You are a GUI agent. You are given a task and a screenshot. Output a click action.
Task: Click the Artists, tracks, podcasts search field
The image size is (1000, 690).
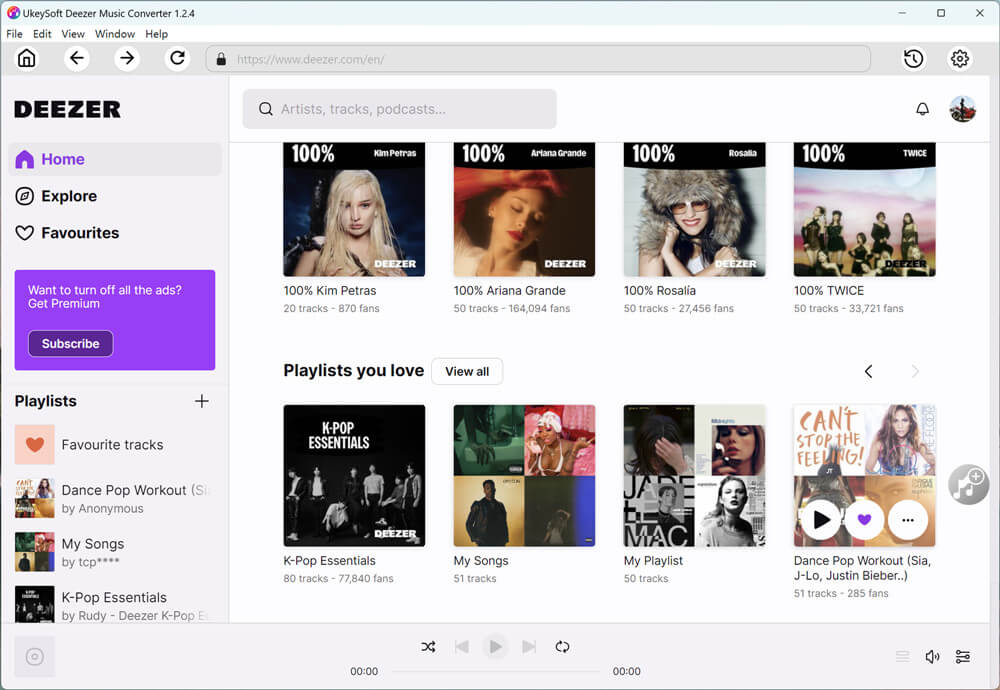coord(400,109)
